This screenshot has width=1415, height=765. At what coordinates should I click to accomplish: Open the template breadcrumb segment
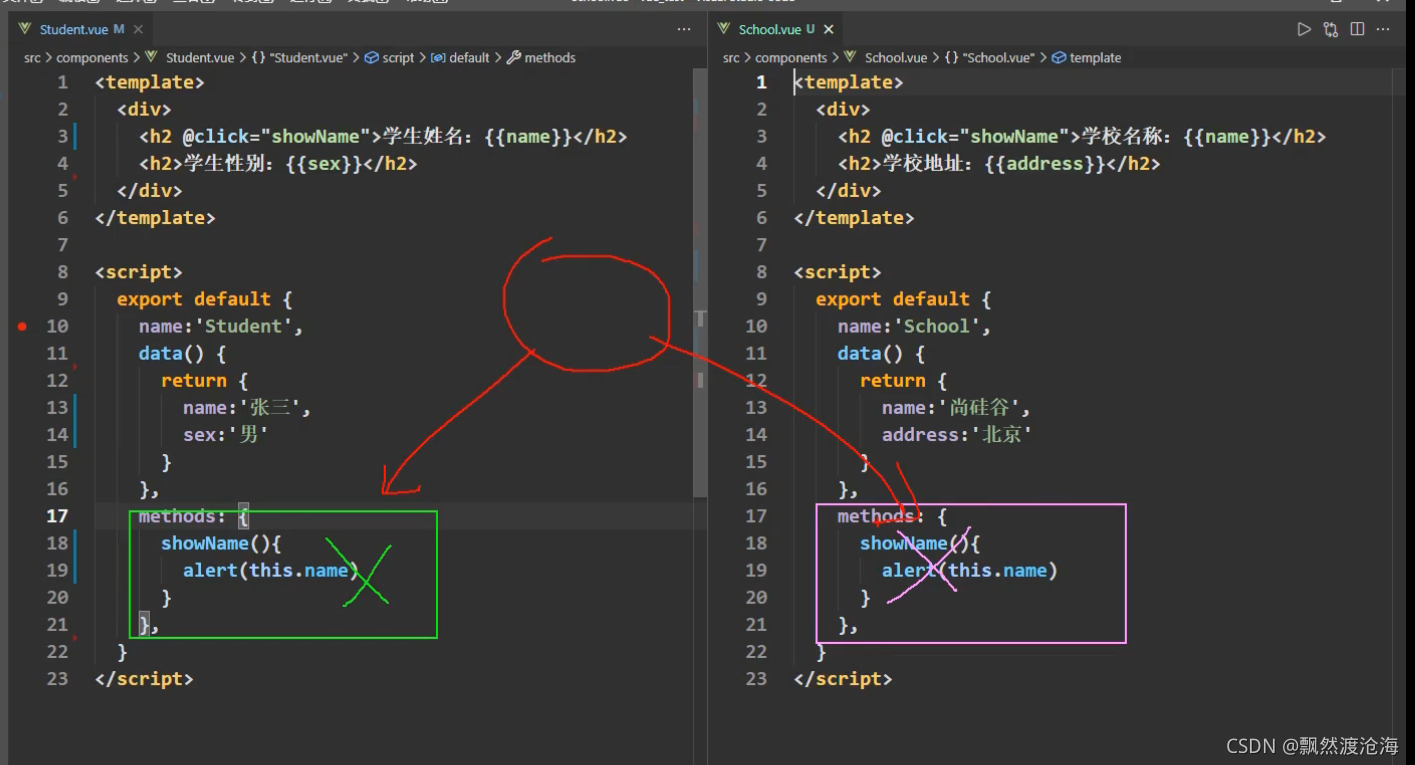pos(1087,58)
